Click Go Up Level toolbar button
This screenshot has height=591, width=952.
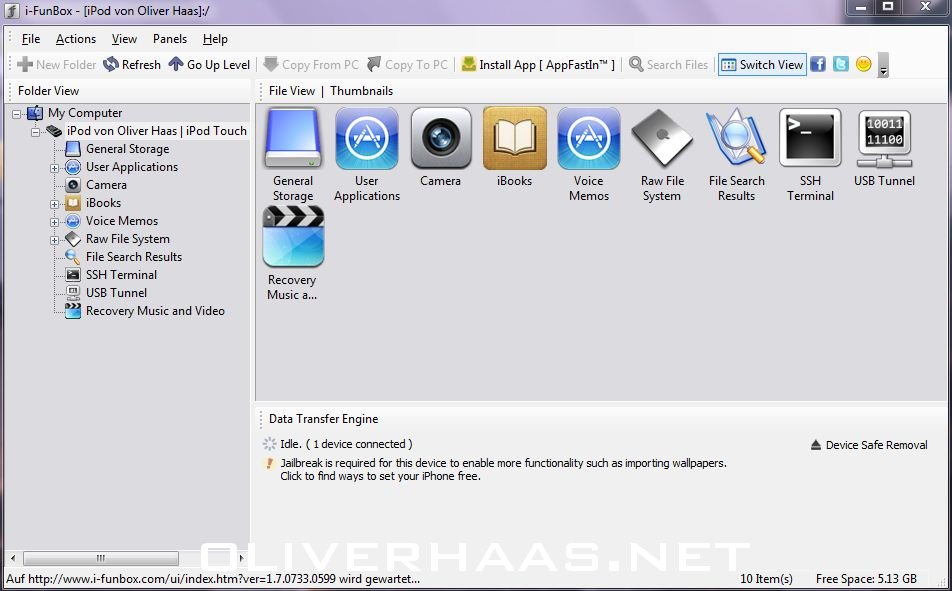click(209, 64)
